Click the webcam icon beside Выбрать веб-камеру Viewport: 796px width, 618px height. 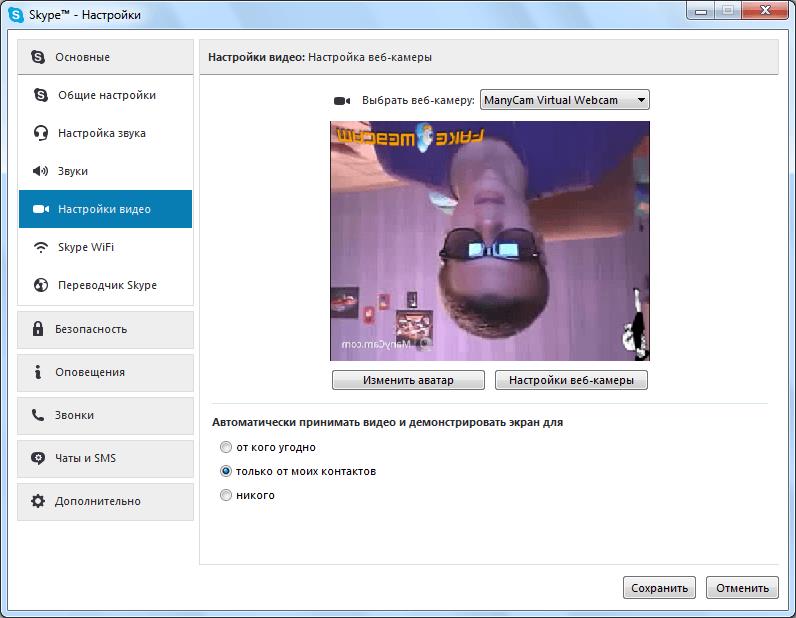[x=342, y=101]
